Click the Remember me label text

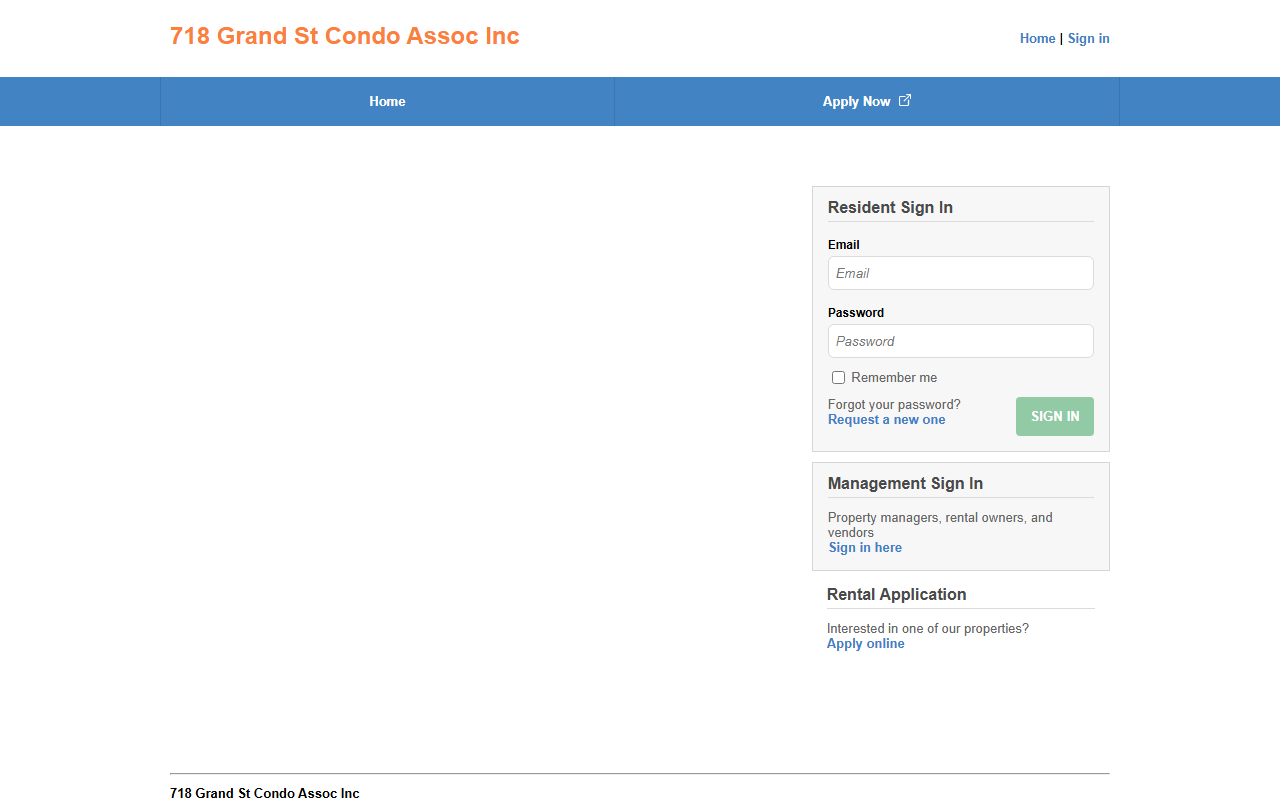[x=894, y=377]
